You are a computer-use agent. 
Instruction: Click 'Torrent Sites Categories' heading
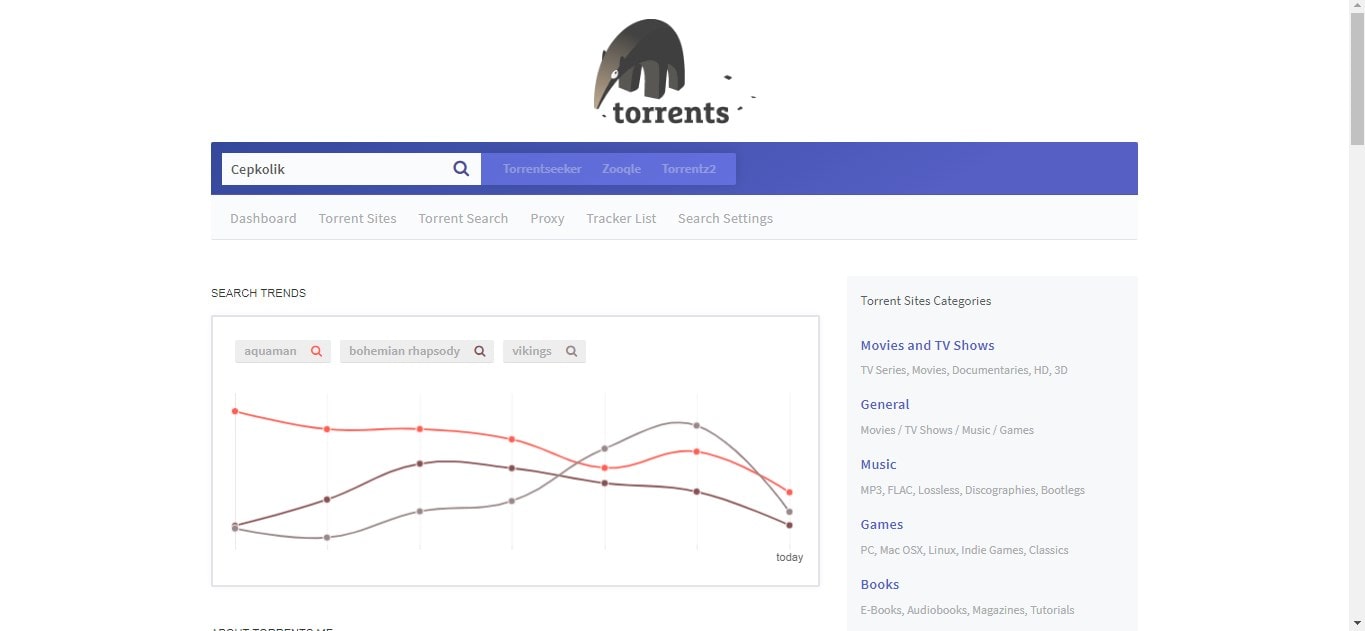tap(926, 300)
